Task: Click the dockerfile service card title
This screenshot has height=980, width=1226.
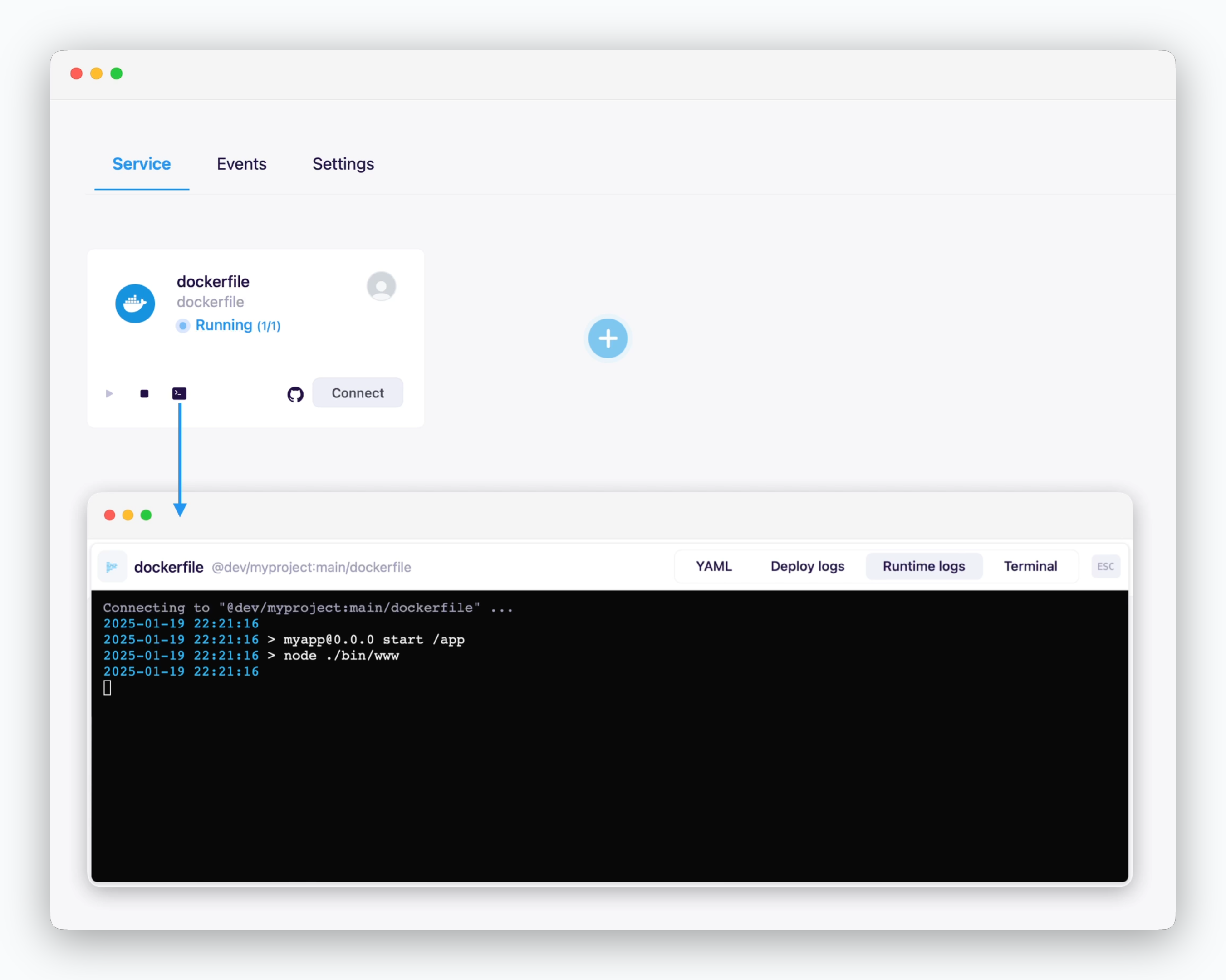Action: coord(213,281)
